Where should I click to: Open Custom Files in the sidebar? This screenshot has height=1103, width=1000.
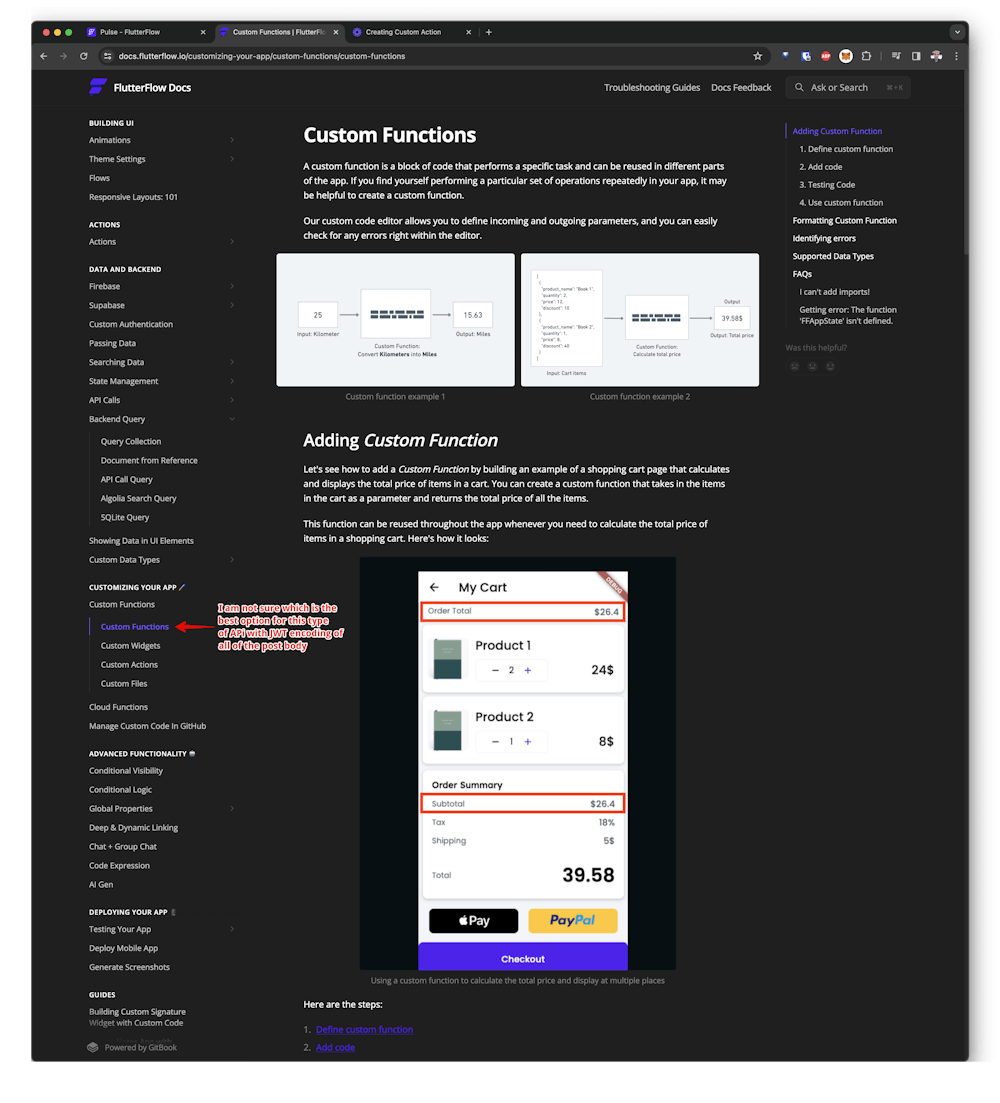(x=124, y=684)
